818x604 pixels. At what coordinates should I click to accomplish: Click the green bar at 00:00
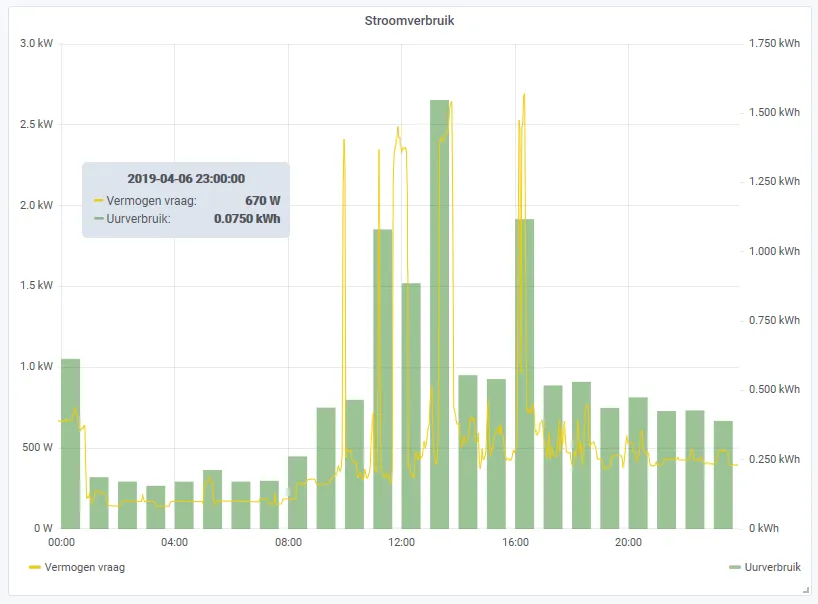pyautogui.click(x=70, y=443)
